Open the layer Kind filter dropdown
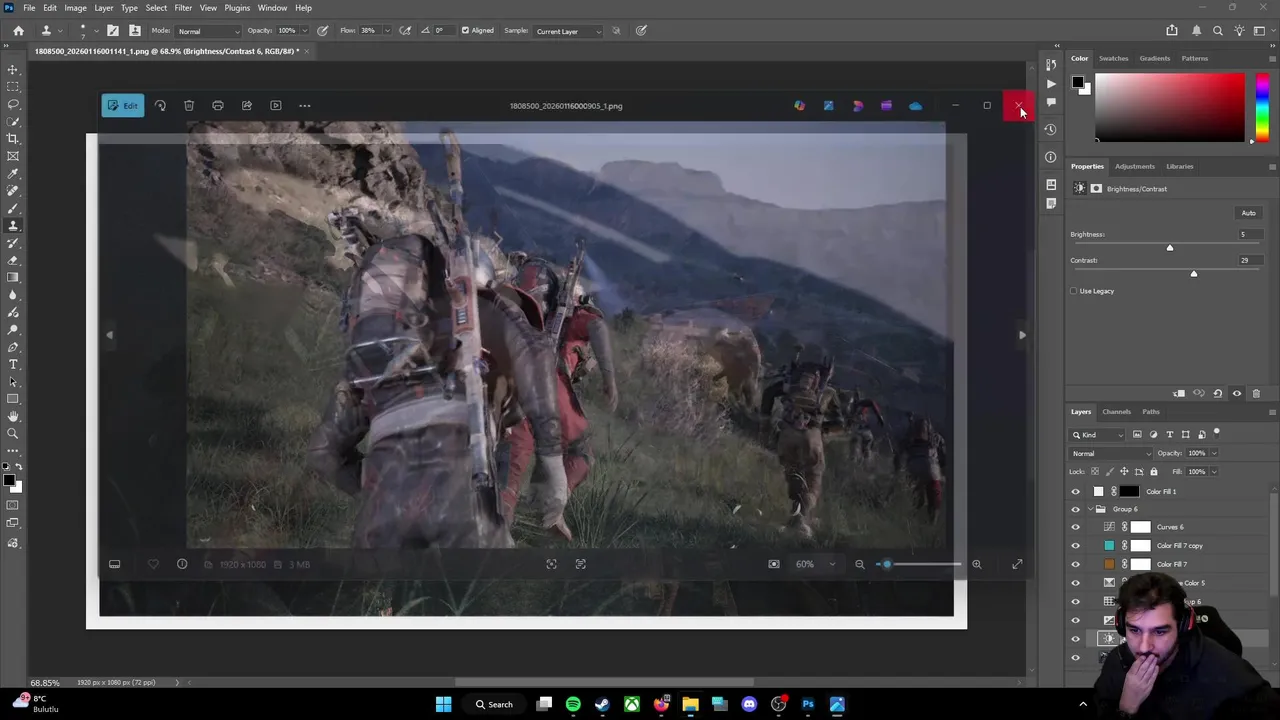Viewport: 1280px width, 720px height. [x=1098, y=434]
